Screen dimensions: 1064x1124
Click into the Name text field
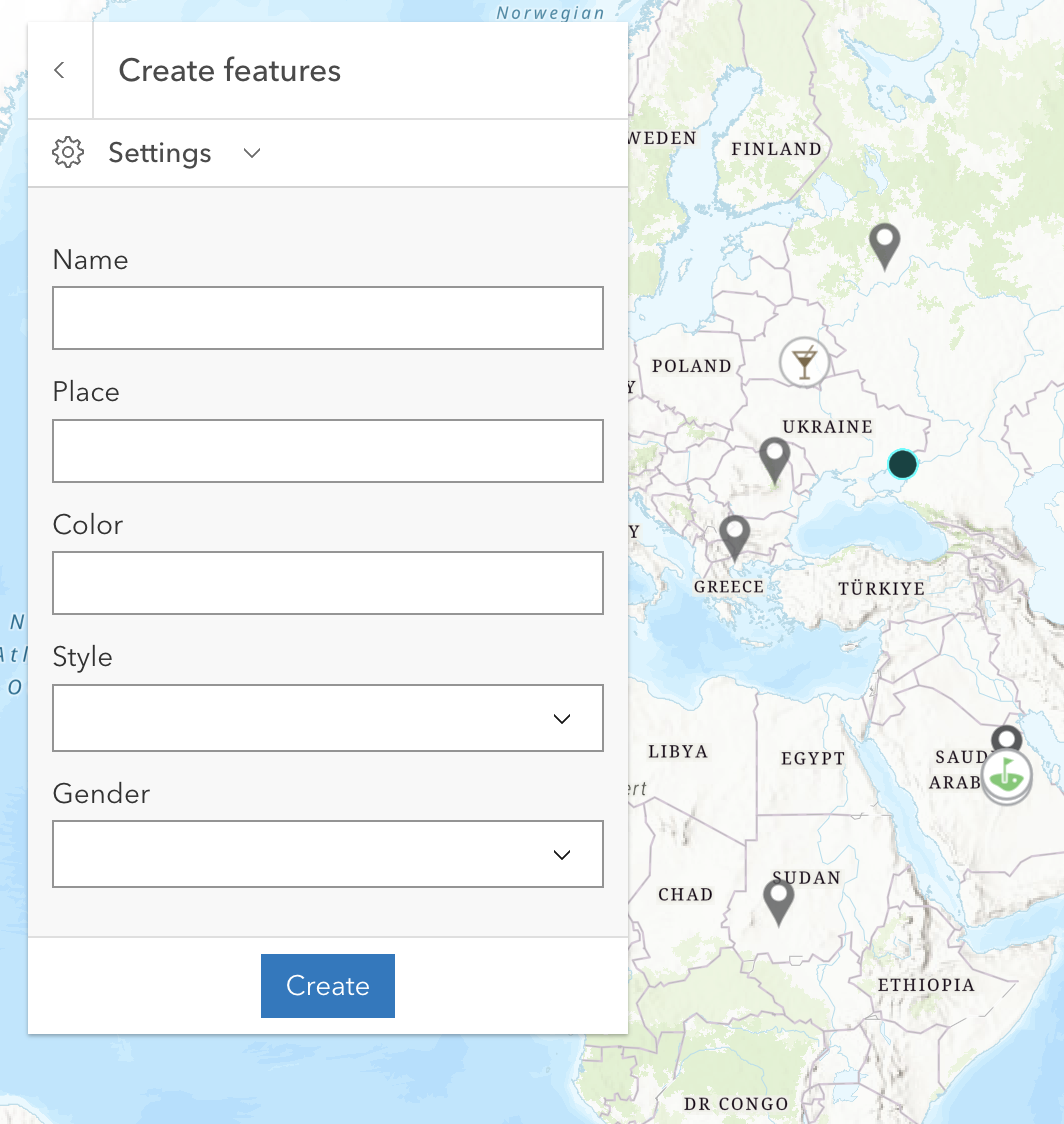coord(328,318)
